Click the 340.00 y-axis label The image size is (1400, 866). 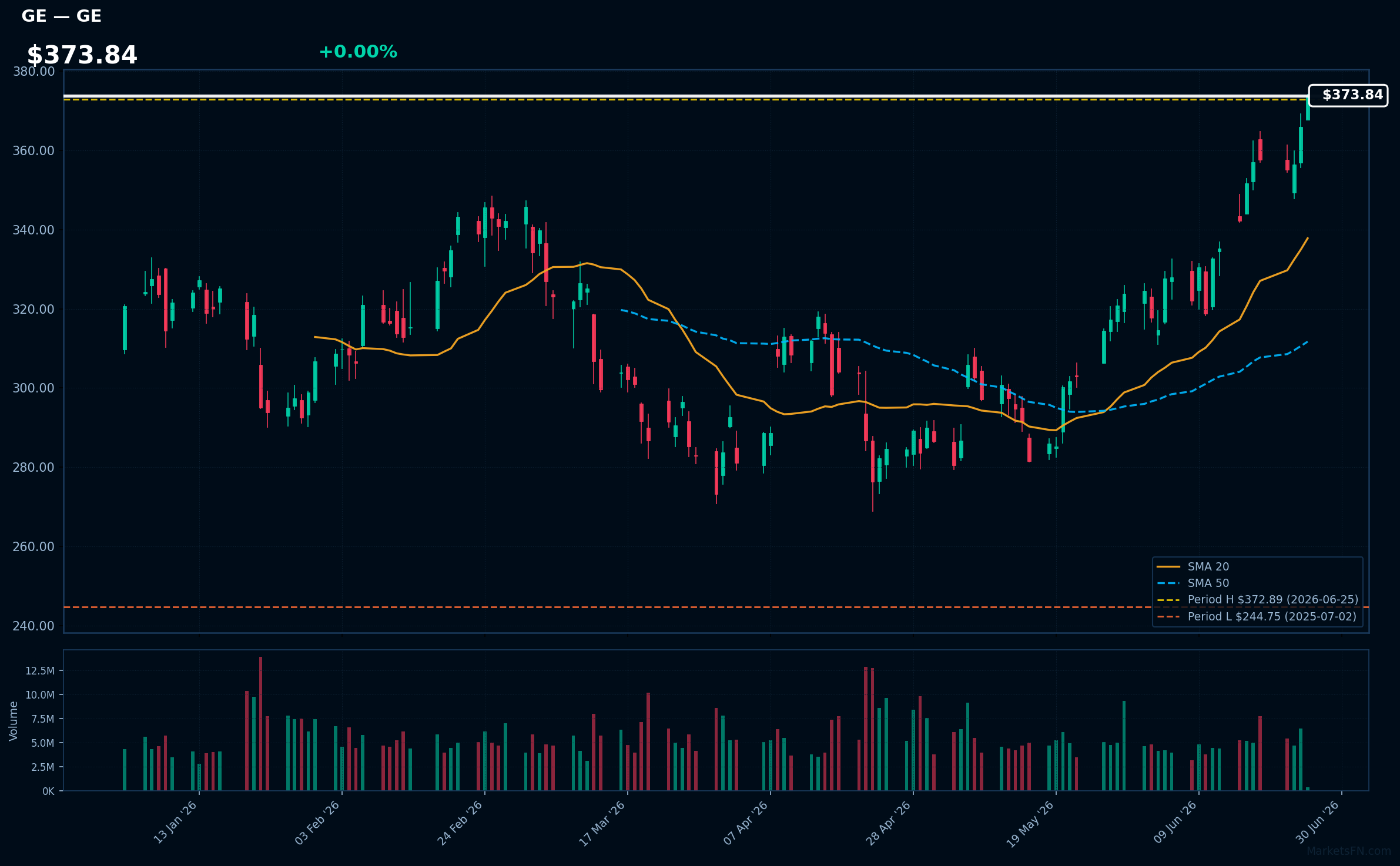(34, 230)
